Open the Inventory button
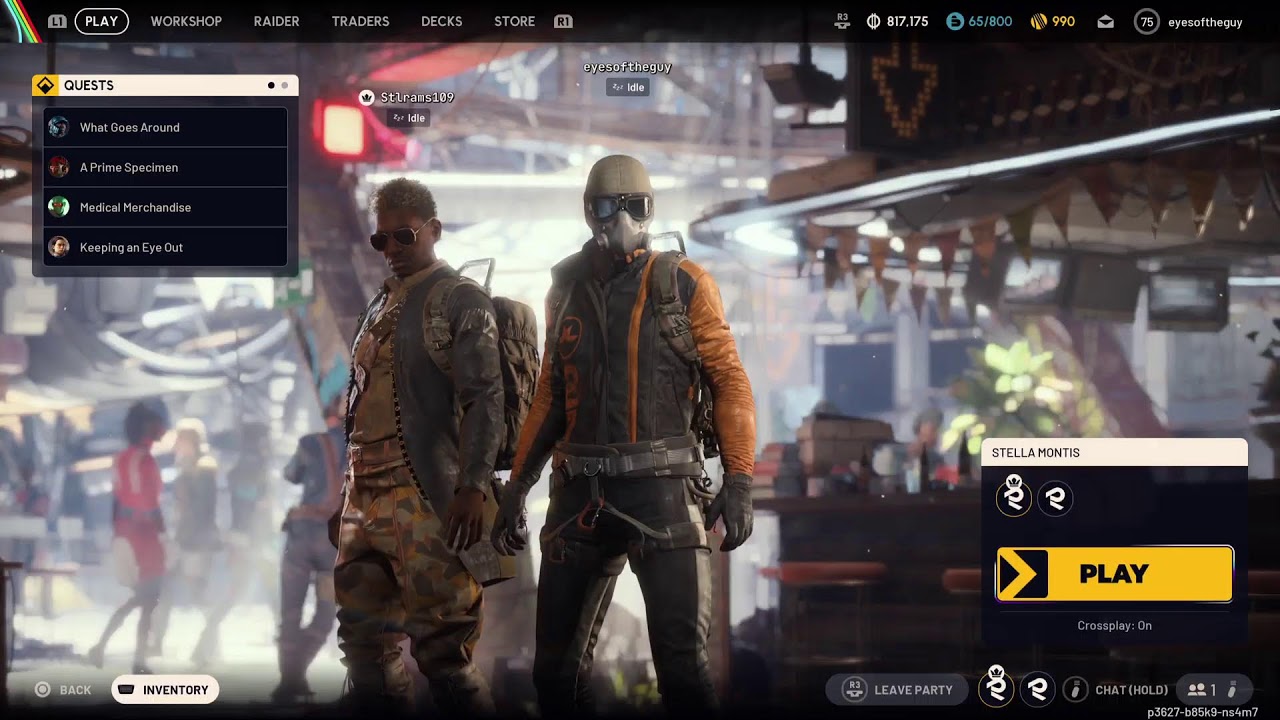The width and height of the screenshot is (1280, 720). (x=165, y=690)
